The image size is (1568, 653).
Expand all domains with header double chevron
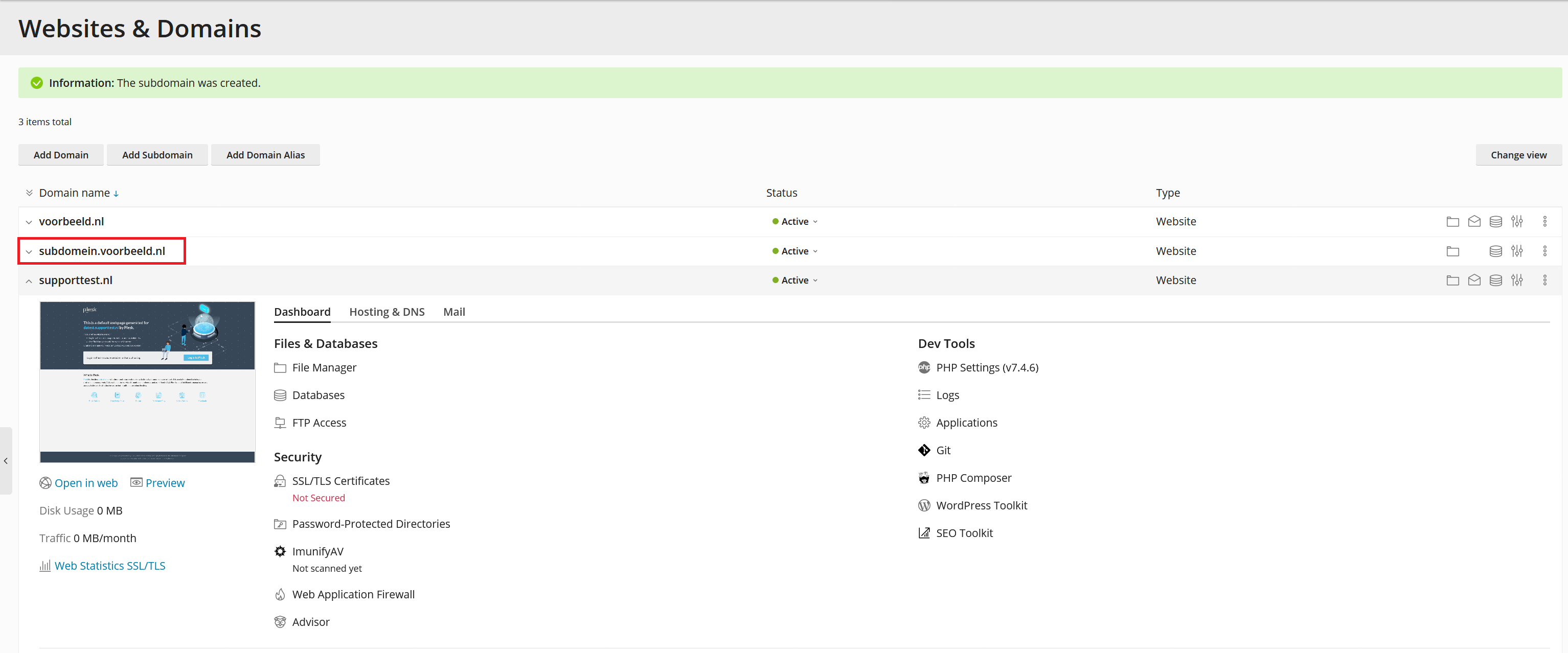pyautogui.click(x=29, y=193)
